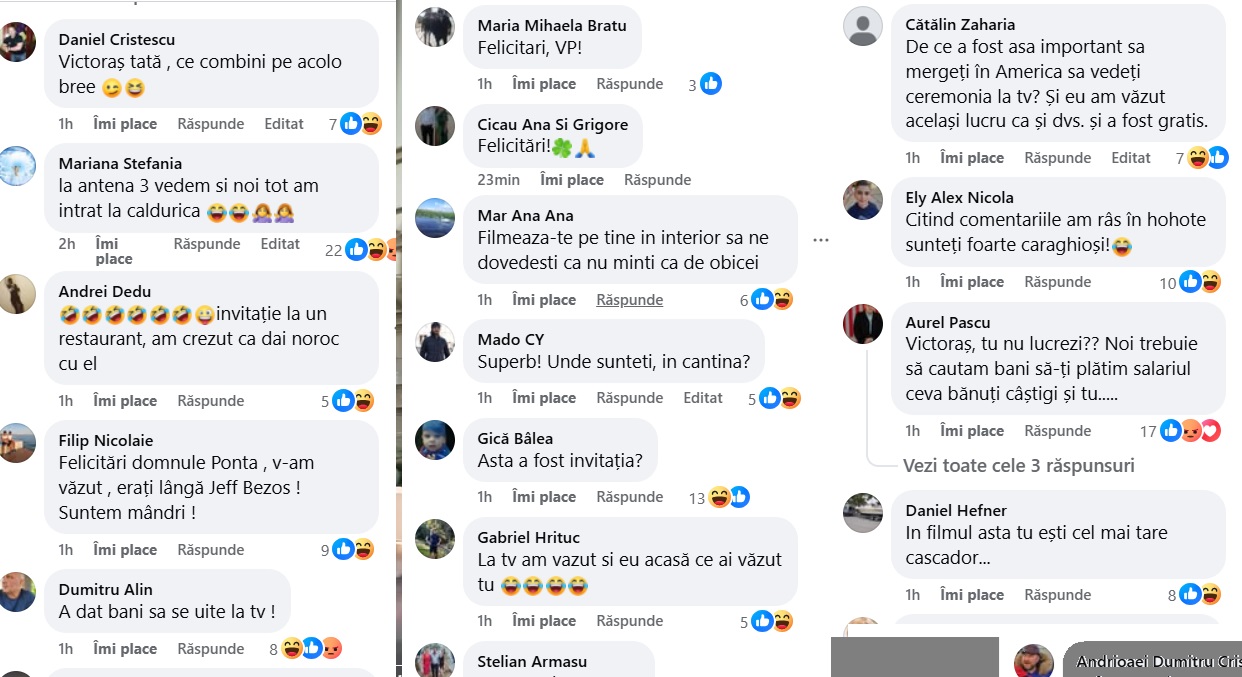This screenshot has height=677, width=1242.
Task: Open the like icon on Maria Mihaela Bratu's comment
Action: pyautogui.click(x=711, y=84)
